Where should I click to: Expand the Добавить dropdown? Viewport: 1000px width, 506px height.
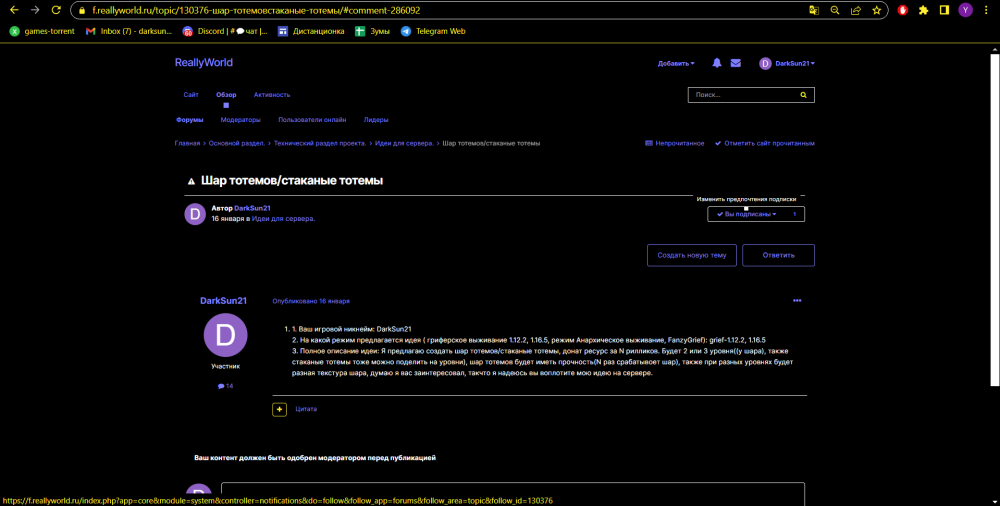676,63
